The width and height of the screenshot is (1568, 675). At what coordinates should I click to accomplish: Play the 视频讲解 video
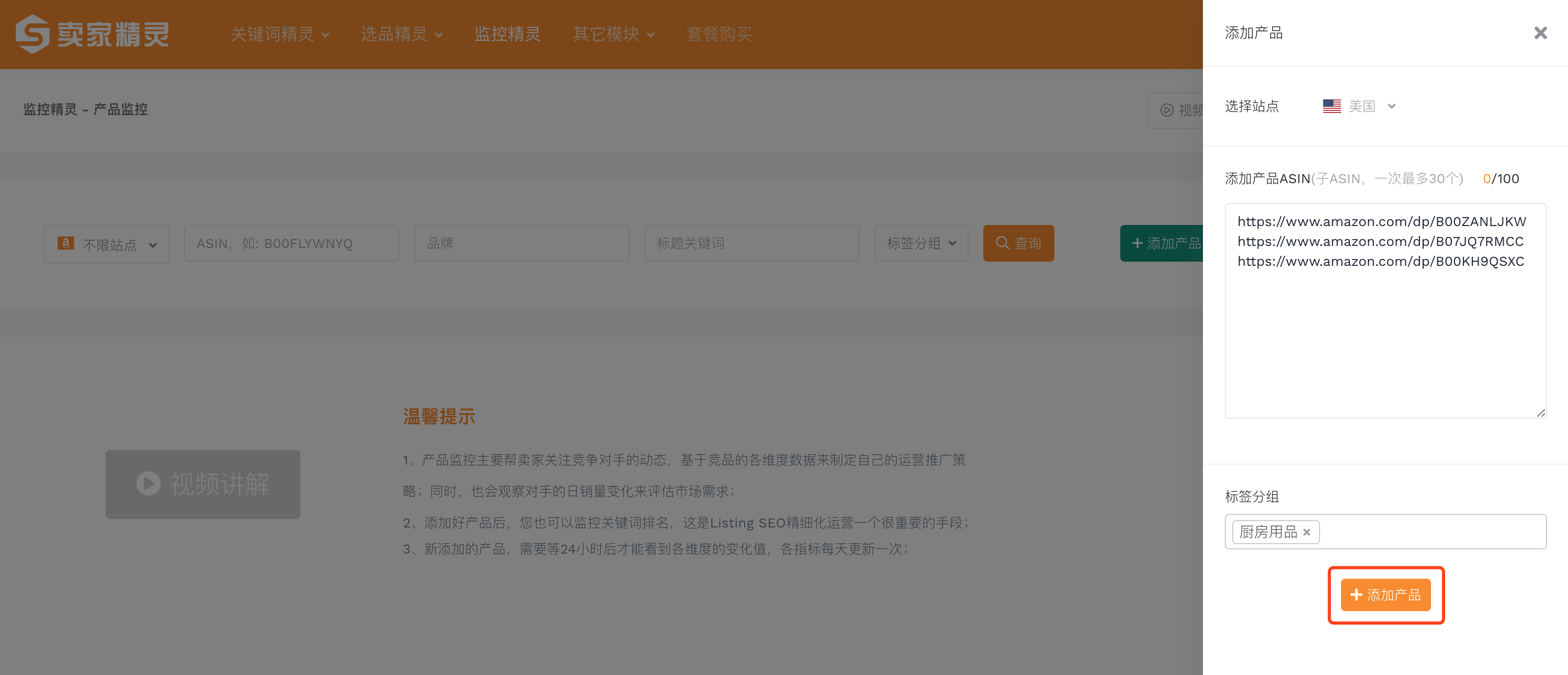203,485
